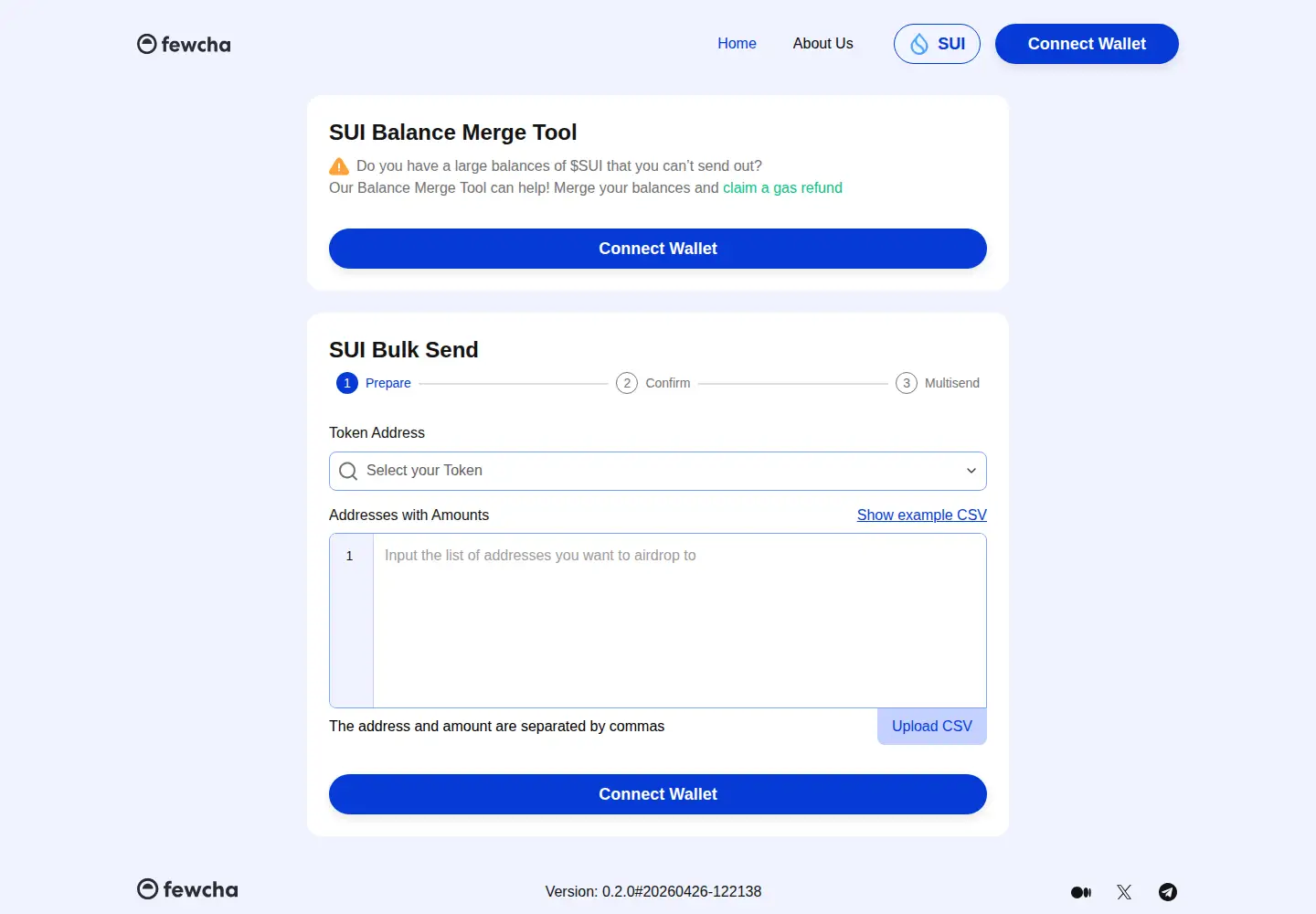Click the orange warning triangle icon

point(339,166)
